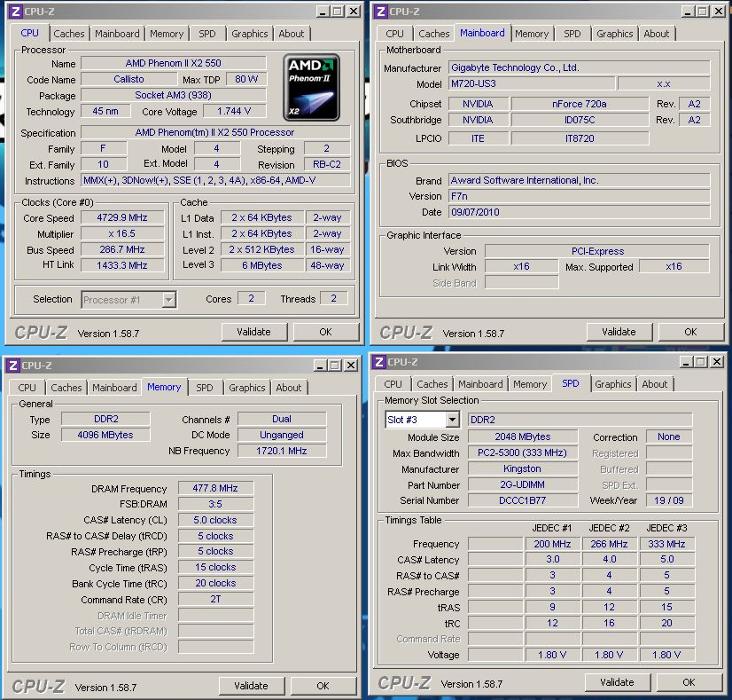
Task: Open Mainboard tab in the CPU window
Action: [117, 34]
